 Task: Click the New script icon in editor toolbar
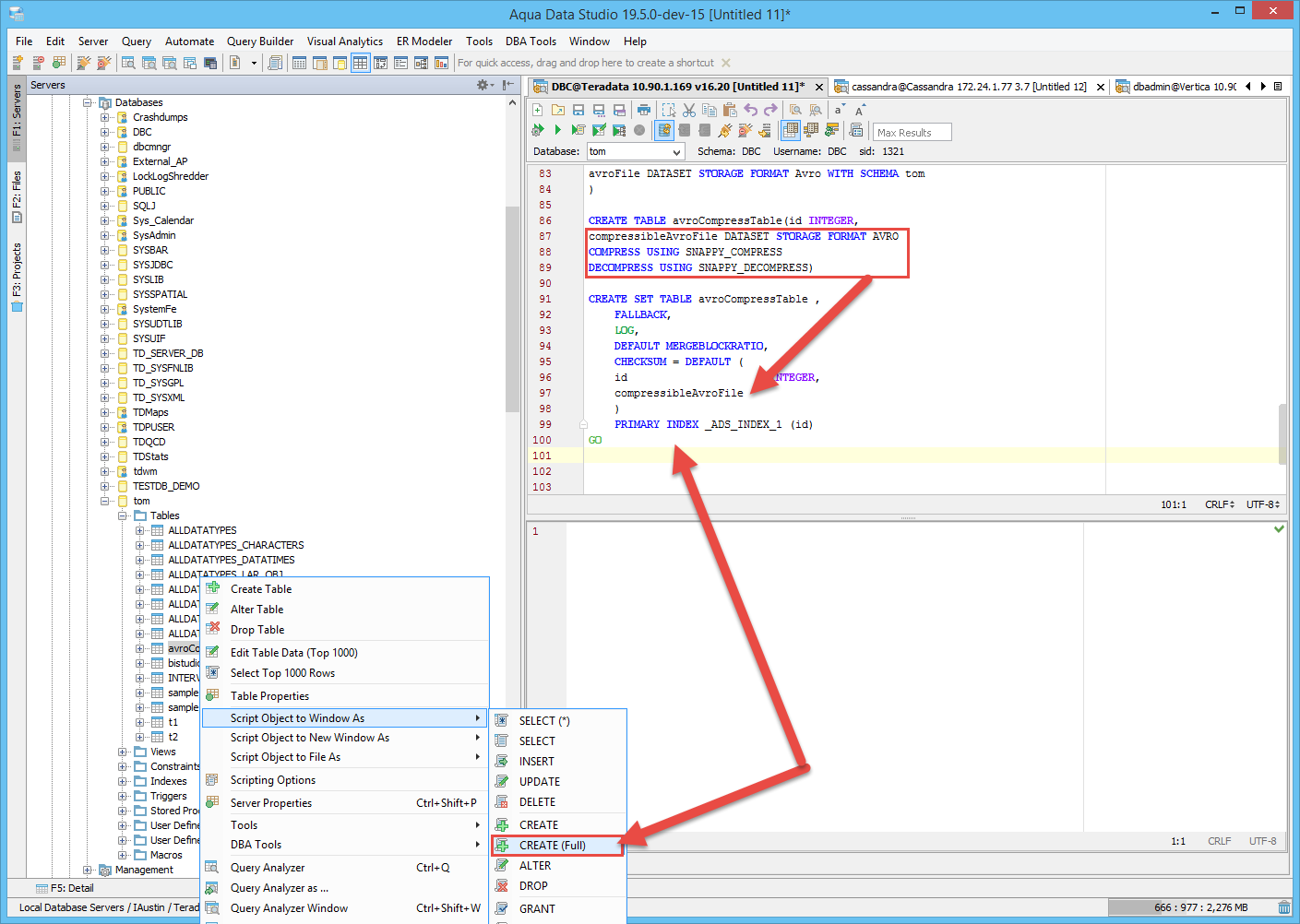click(x=538, y=110)
